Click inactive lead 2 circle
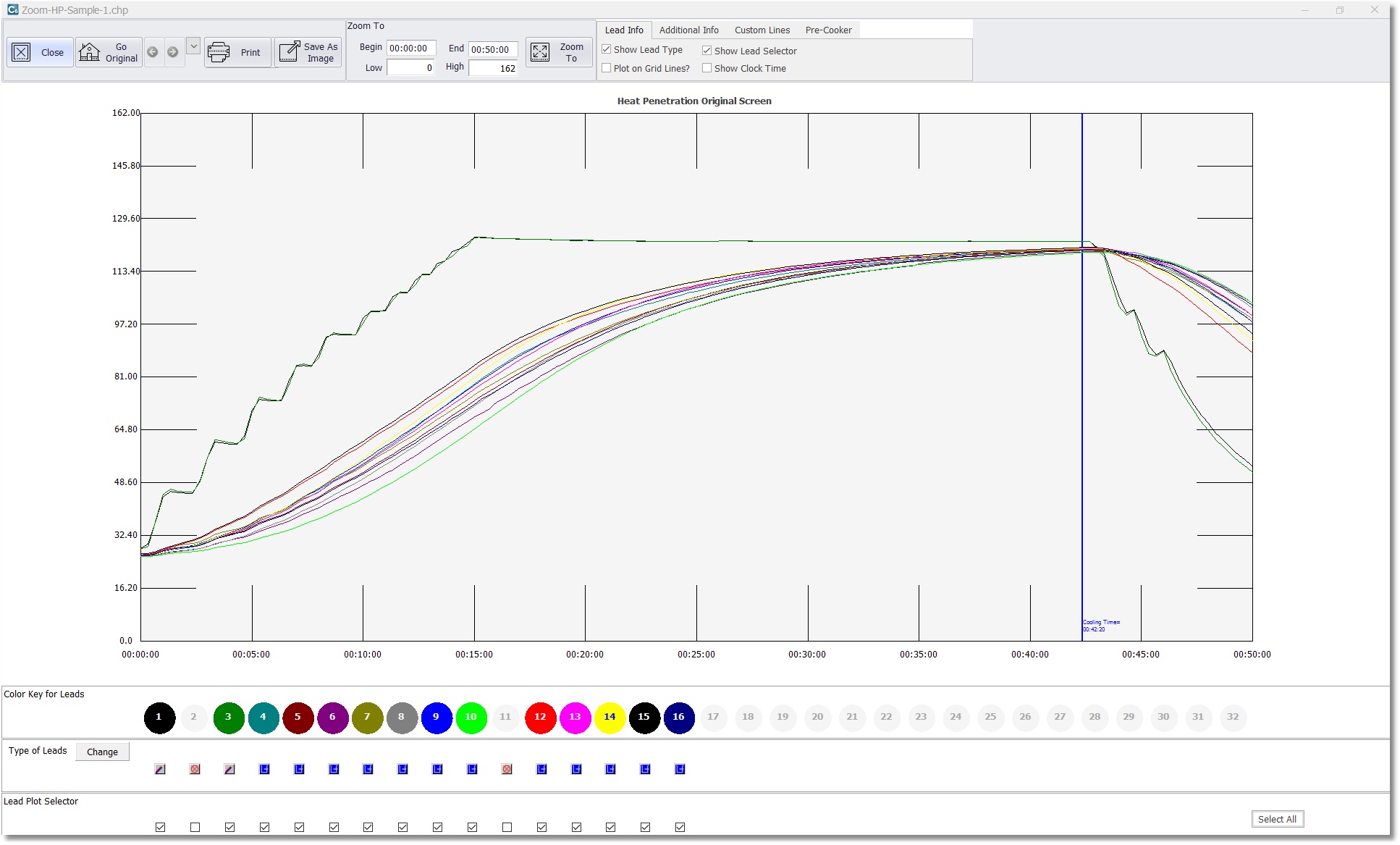The width and height of the screenshot is (1400, 845). pyautogui.click(x=194, y=718)
